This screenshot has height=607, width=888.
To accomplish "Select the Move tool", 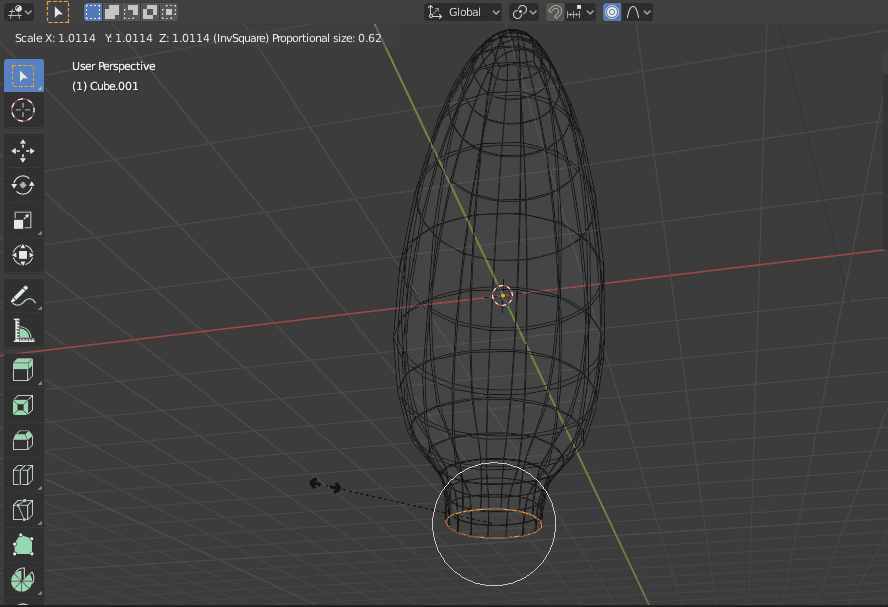I will click(x=23, y=151).
